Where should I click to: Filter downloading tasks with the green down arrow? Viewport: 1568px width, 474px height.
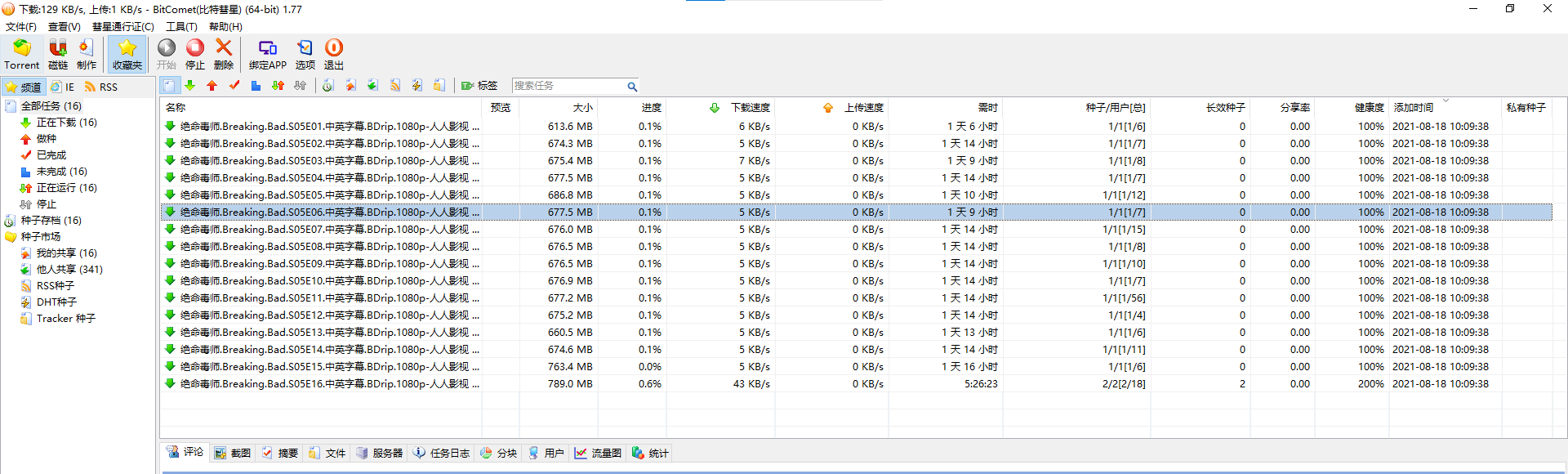190,86
